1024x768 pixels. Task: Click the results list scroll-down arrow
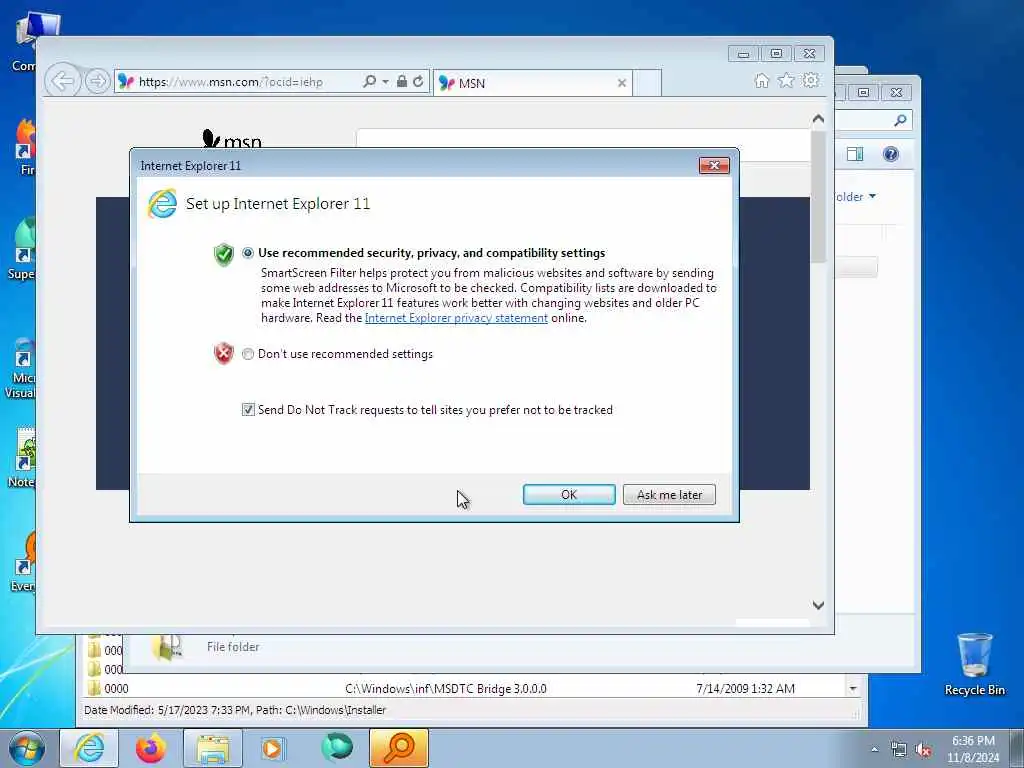point(853,688)
